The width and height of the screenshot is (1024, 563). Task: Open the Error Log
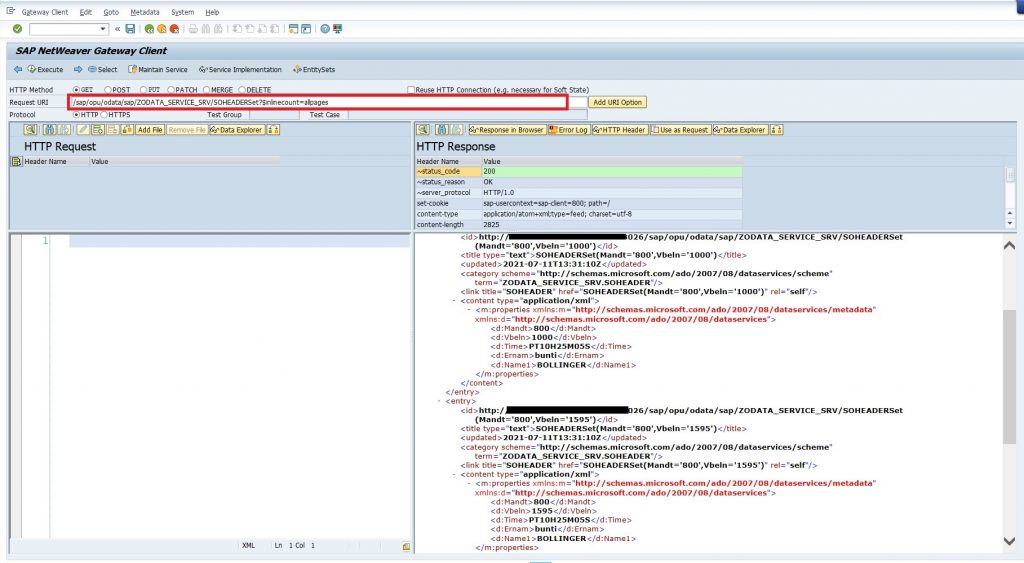pyautogui.click(x=568, y=129)
